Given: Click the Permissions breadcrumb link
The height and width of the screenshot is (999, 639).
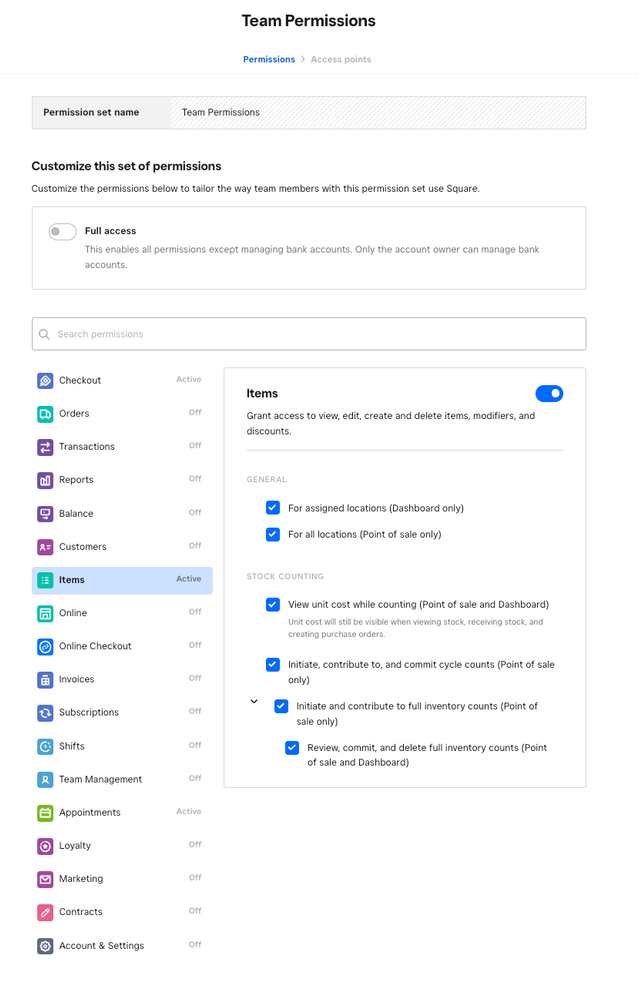Looking at the screenshot, I should tap(268, 58).
